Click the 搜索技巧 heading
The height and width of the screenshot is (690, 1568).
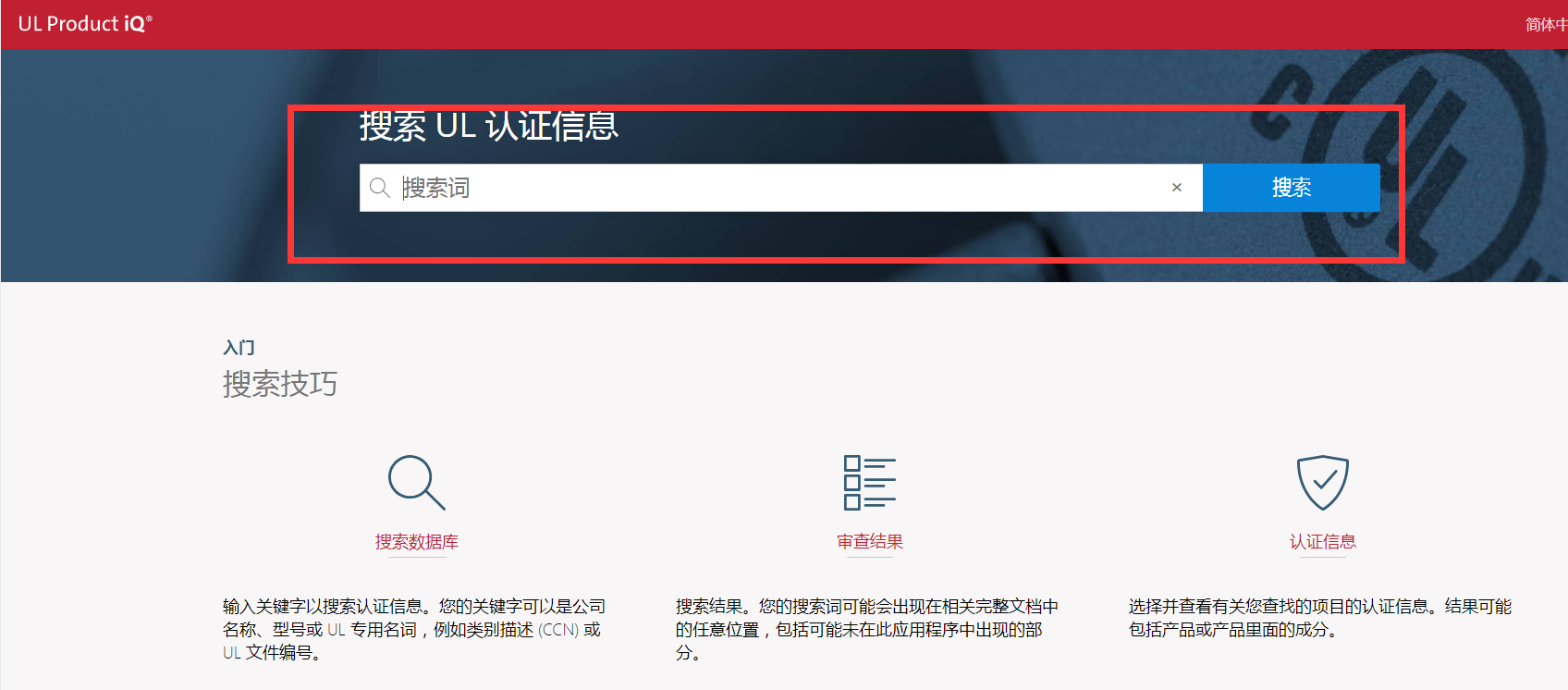[280, 384]
